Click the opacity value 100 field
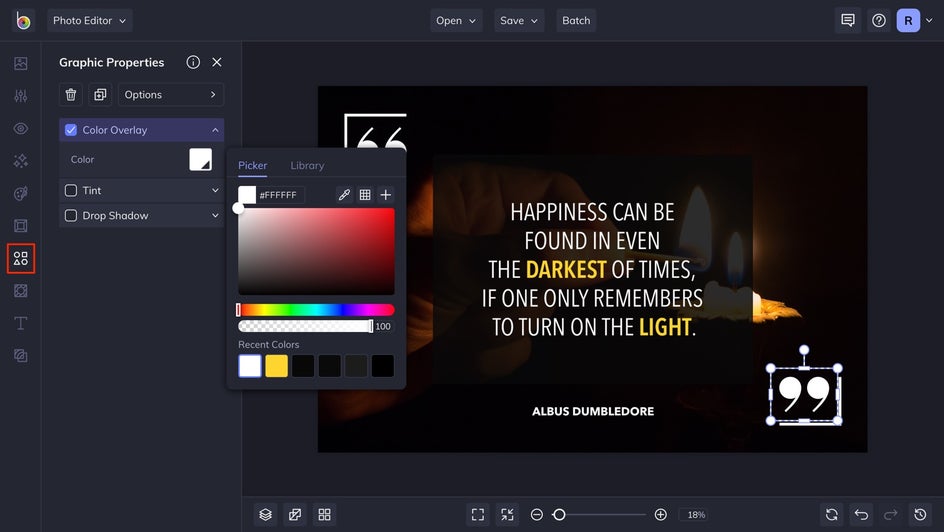 383,326
